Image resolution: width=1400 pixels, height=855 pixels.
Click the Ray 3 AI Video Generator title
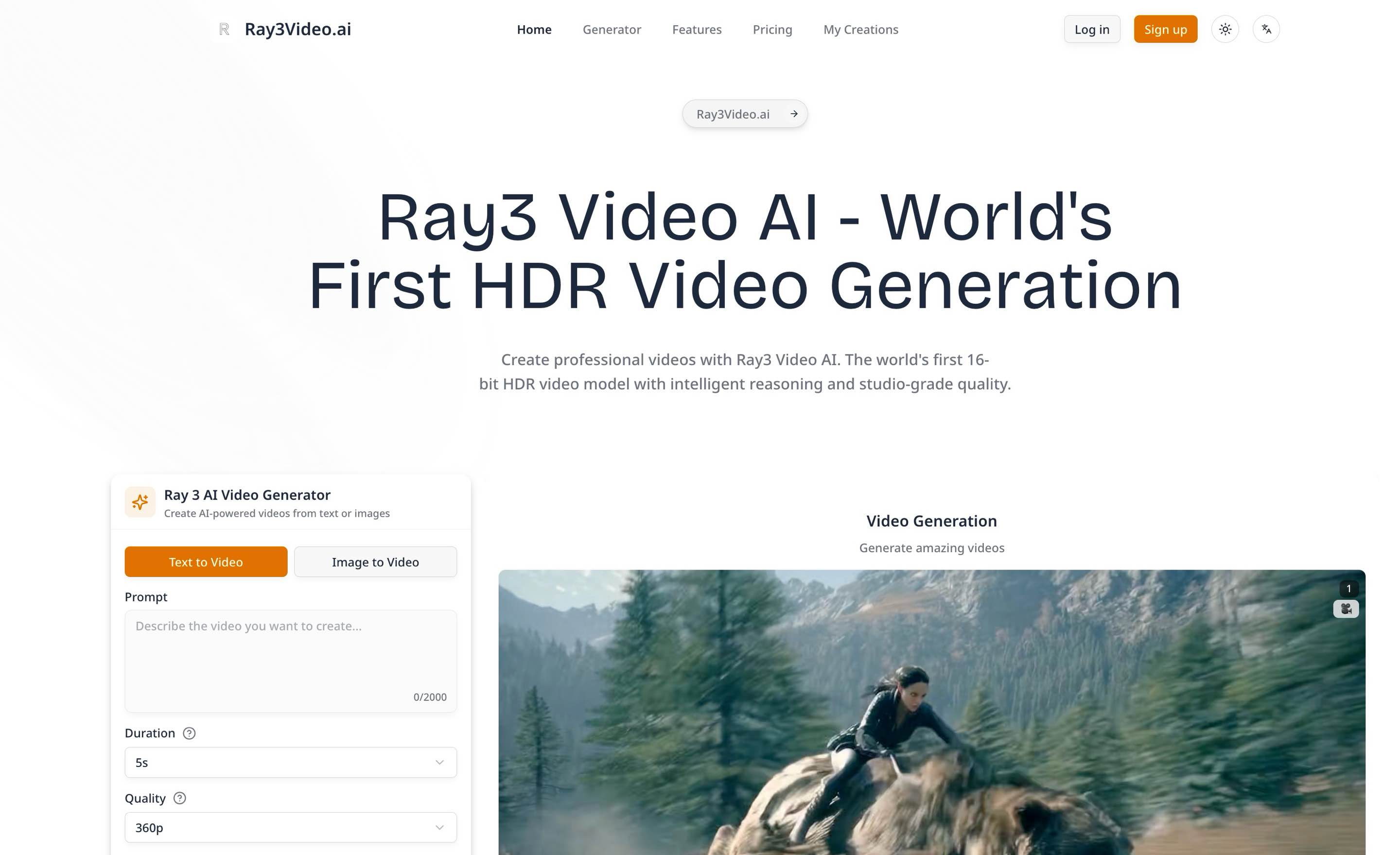point(247,494)
